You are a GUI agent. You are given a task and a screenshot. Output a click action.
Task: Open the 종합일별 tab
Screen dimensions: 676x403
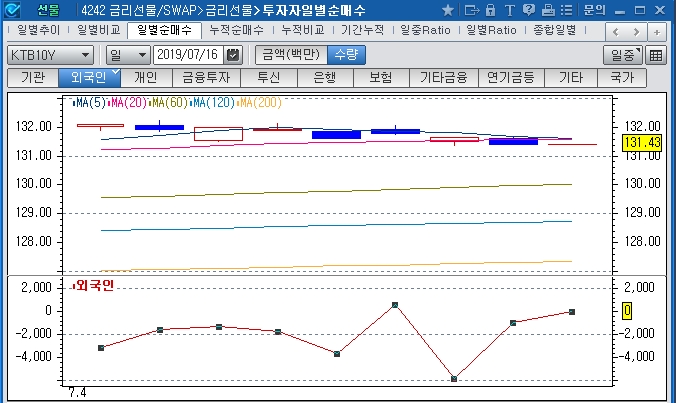[x=555, y=30]
